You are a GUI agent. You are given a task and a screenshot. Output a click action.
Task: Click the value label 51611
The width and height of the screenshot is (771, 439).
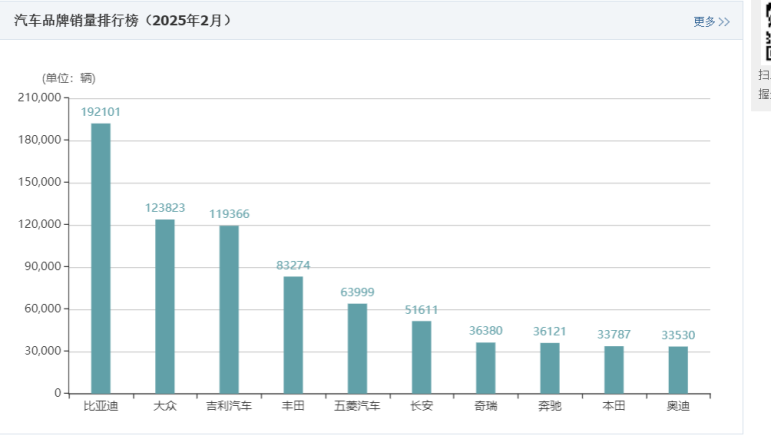[x=421, y=310]
